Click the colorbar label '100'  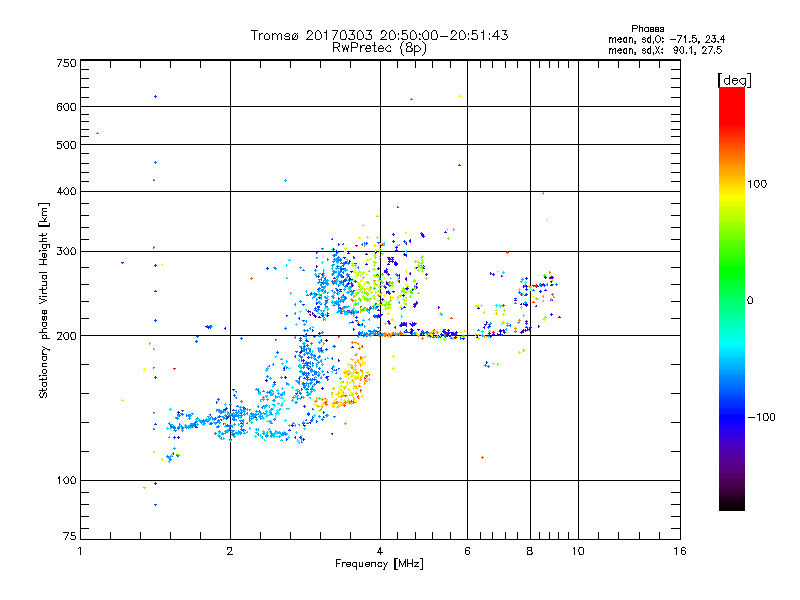(757, 184)
